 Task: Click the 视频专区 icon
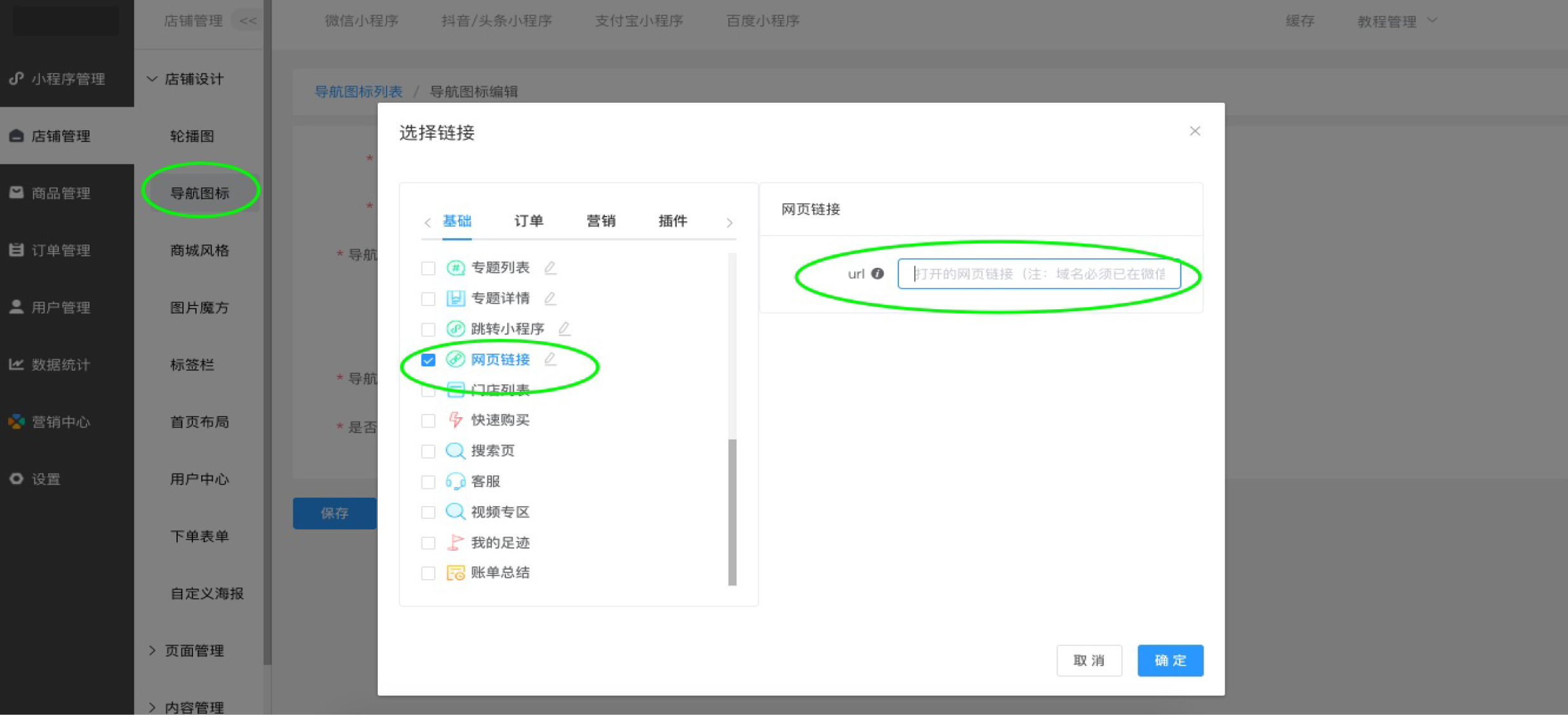pyautogui.click(x=455, y=512)
